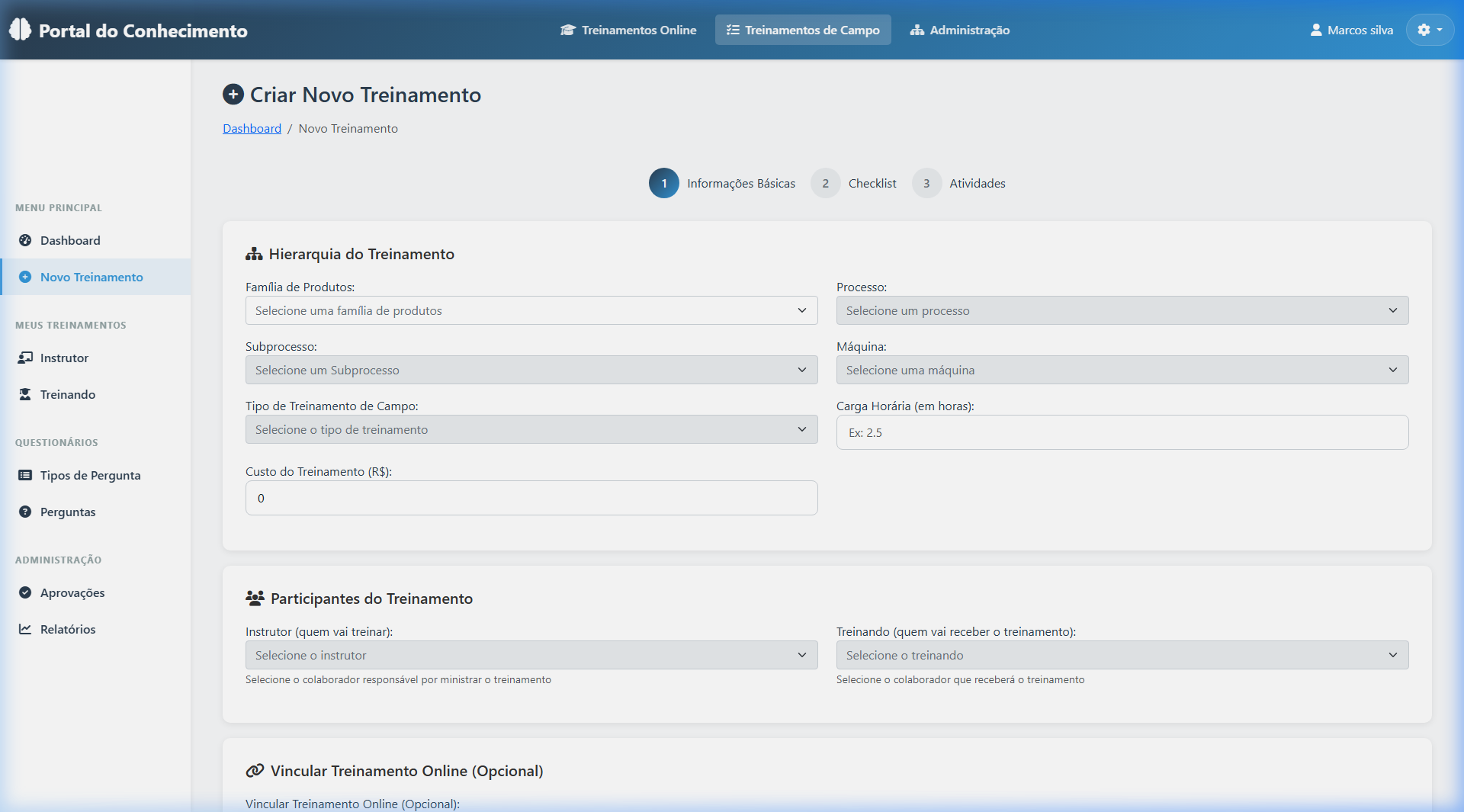This screenshot has width=1464, height=812.
Task: Click the Portal do Conhecimento brain logo
Action: [x=21, y=30]
